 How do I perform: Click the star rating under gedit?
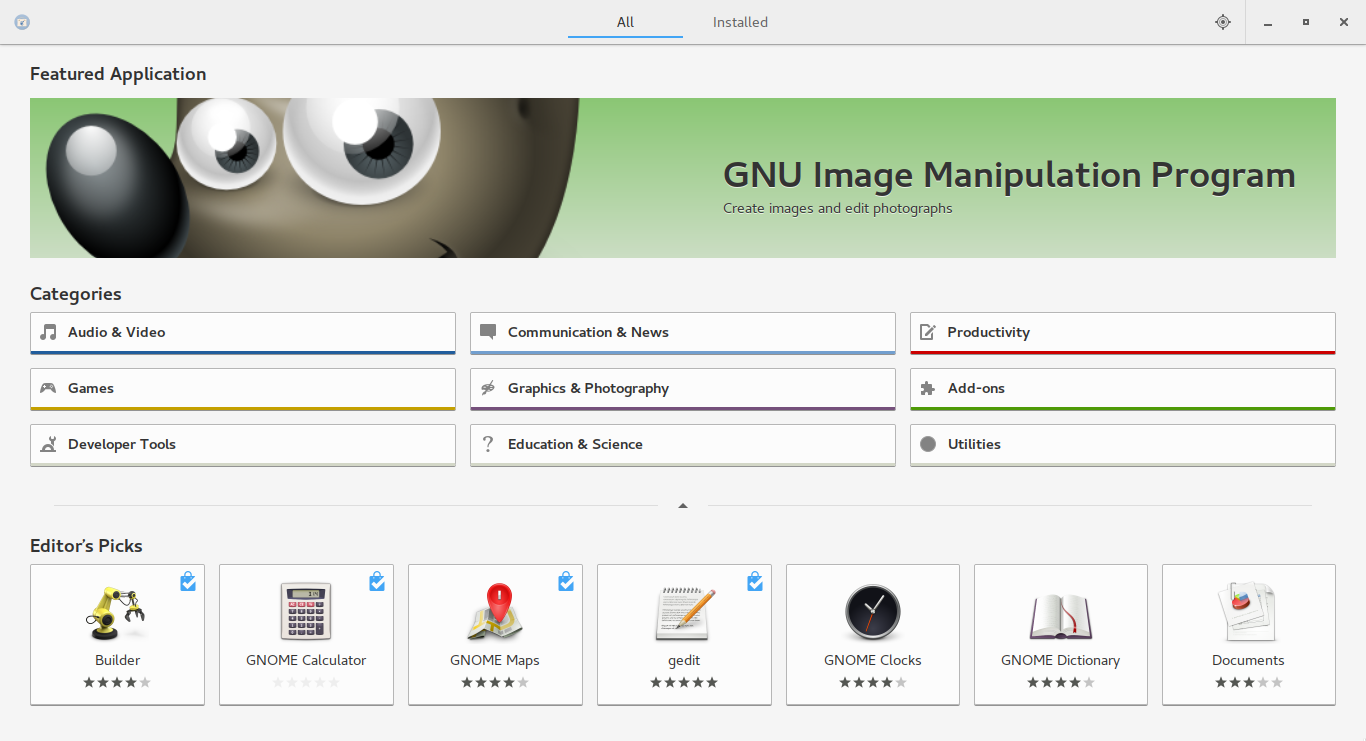684,682
